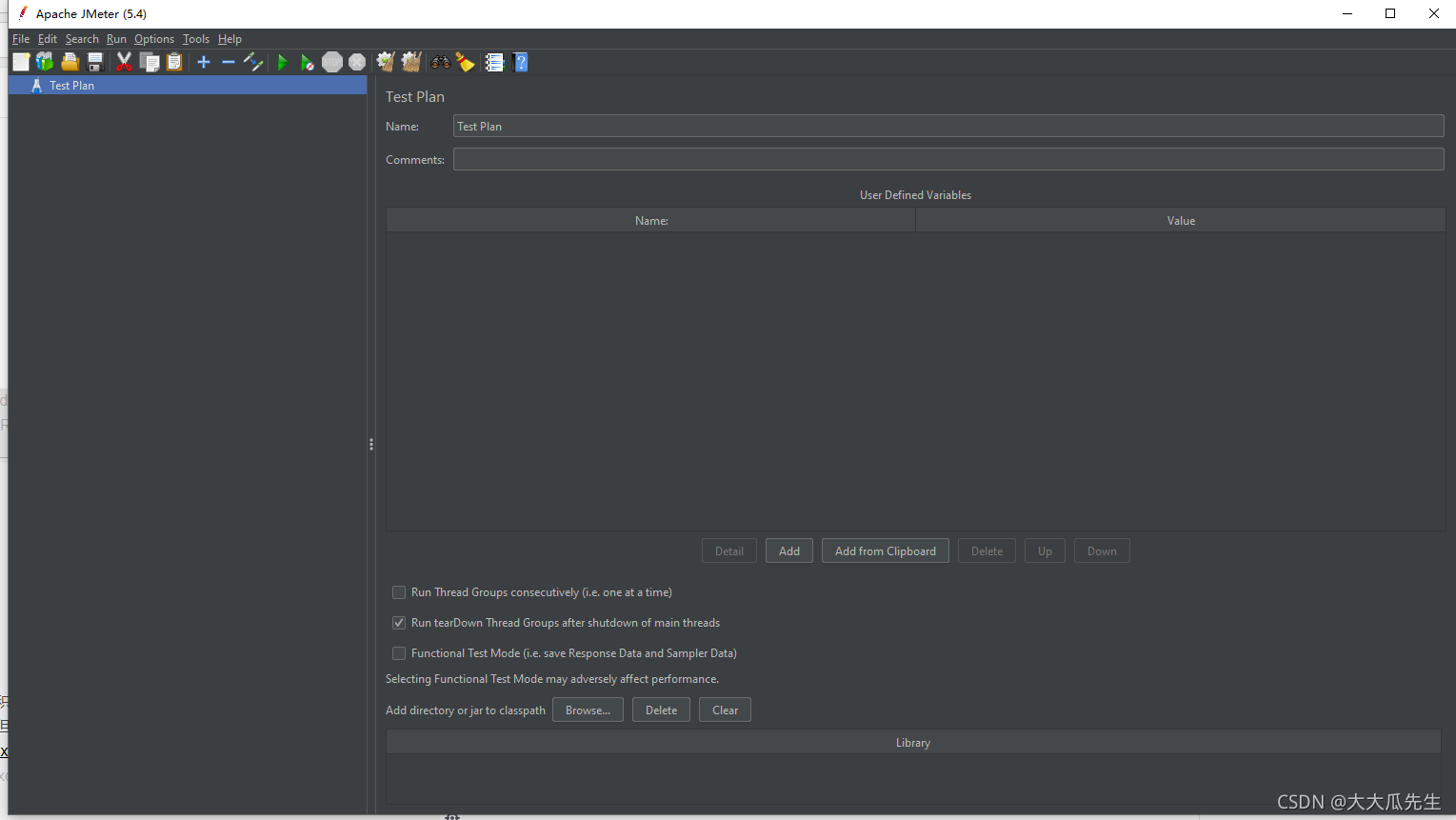1456x820 pixels.
Task: Open the Function Helper list icon
Action: [x=494, y=62]
